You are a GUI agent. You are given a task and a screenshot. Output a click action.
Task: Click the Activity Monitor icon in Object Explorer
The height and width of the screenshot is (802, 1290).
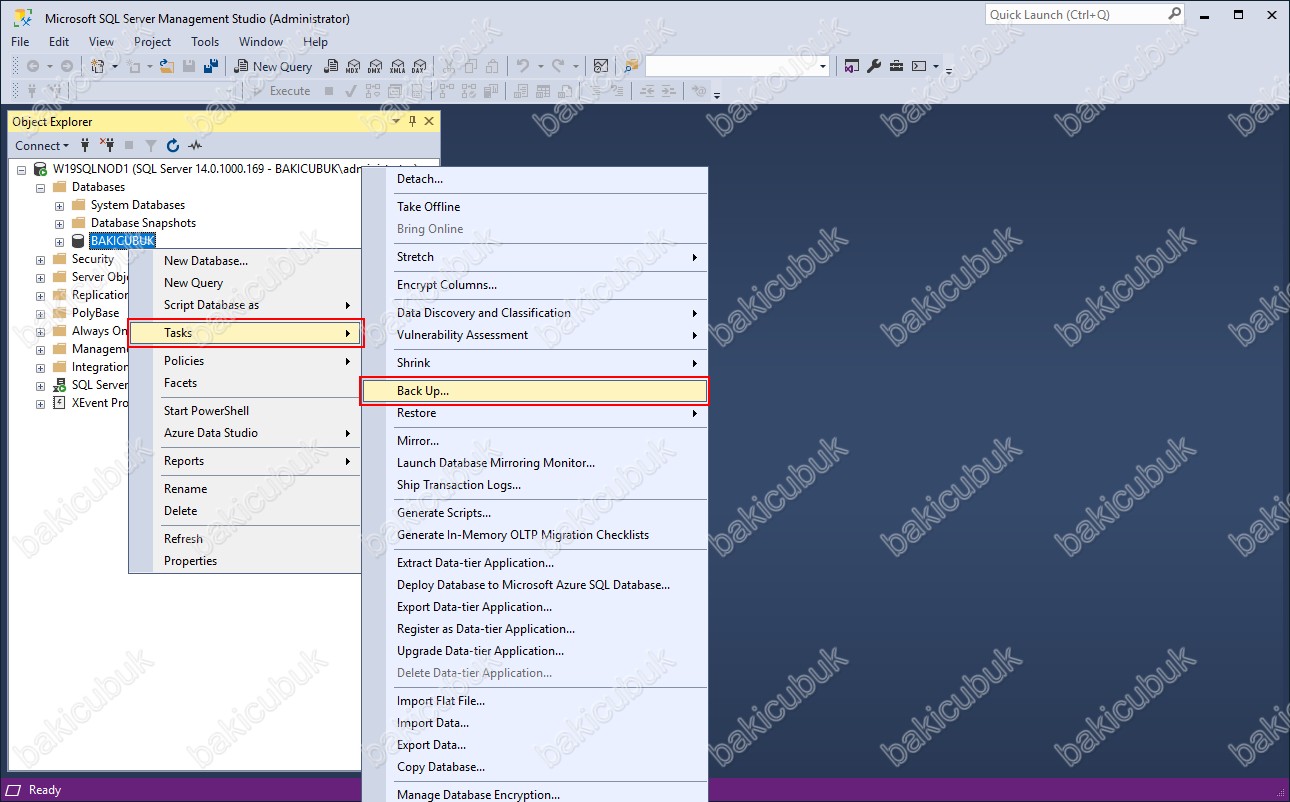[194, 145]
